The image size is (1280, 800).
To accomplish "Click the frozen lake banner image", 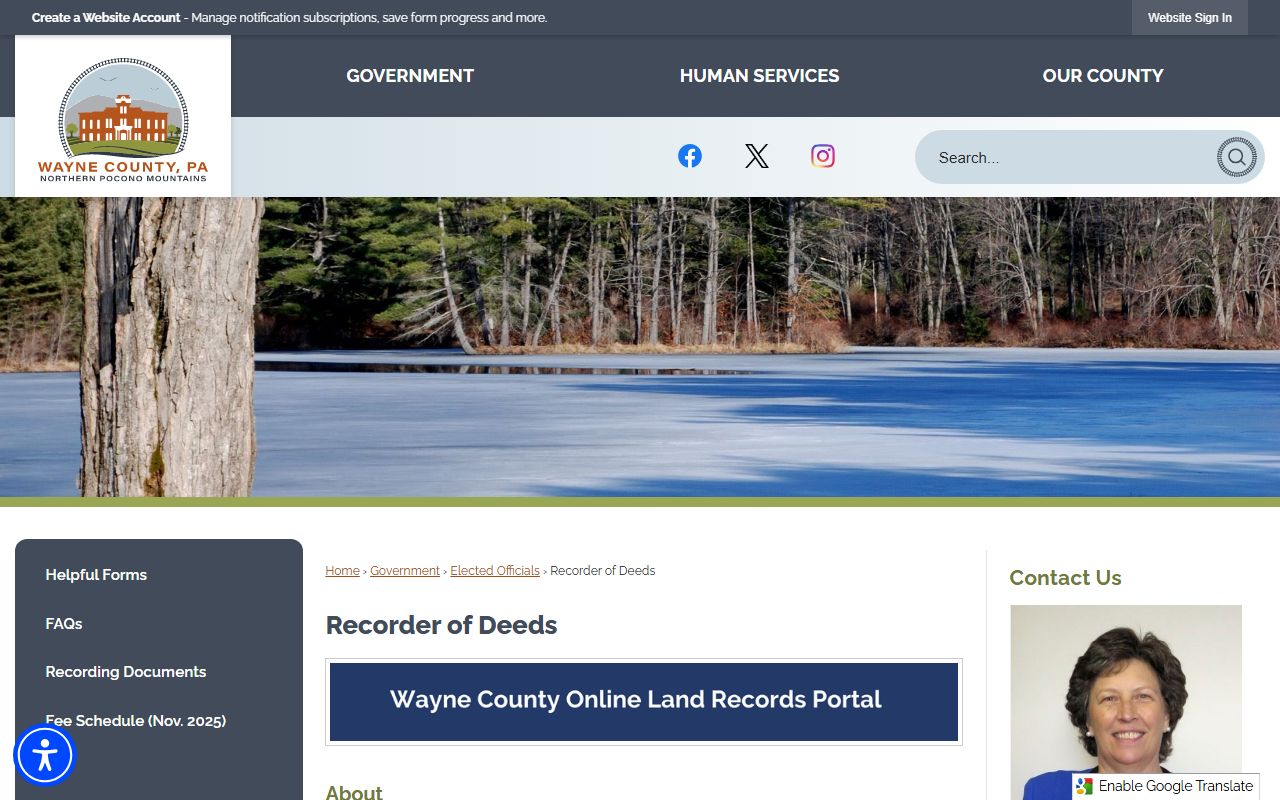I will [640, 347].
